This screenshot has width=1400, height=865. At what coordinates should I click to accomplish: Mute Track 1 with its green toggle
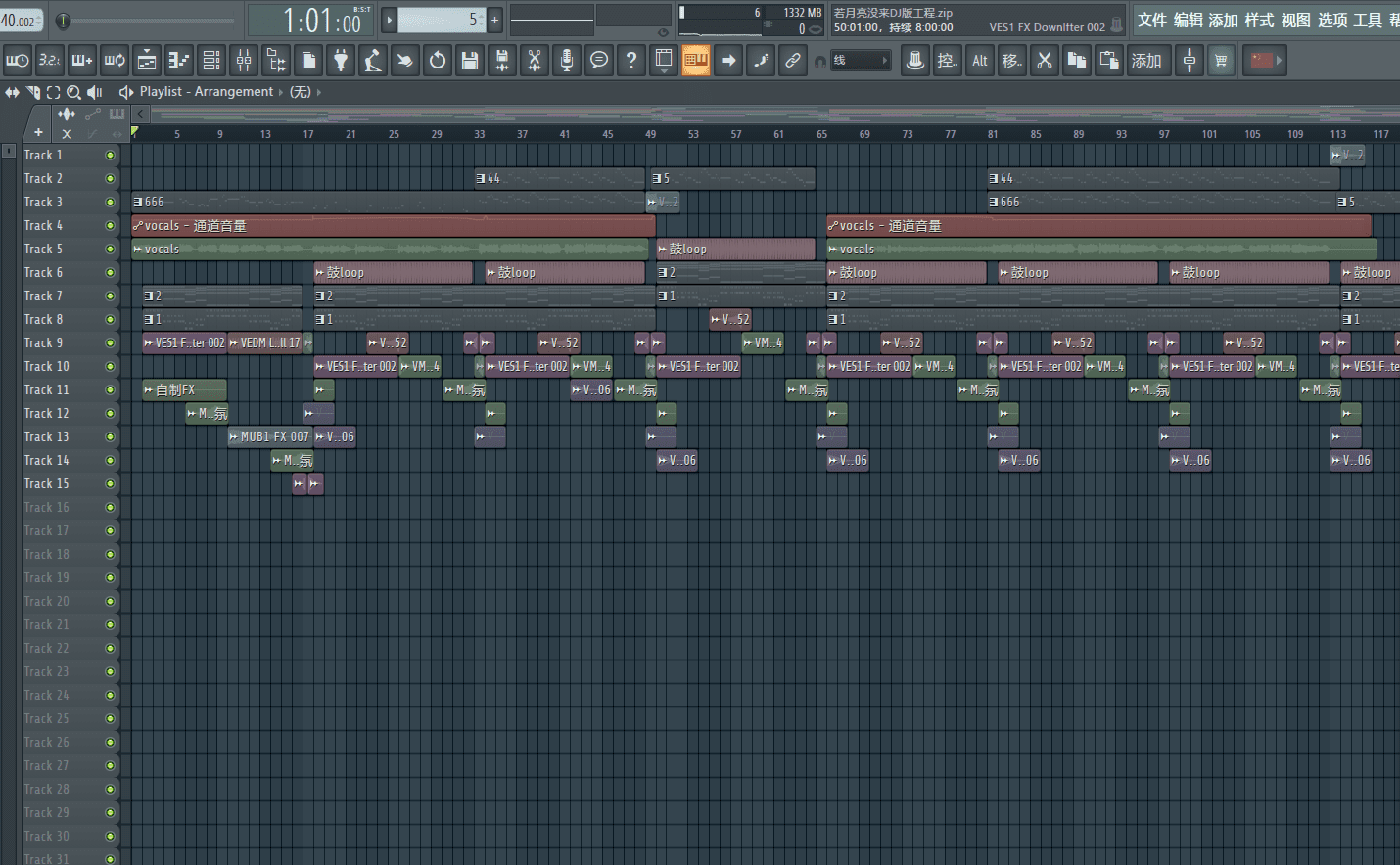(110, 155)
